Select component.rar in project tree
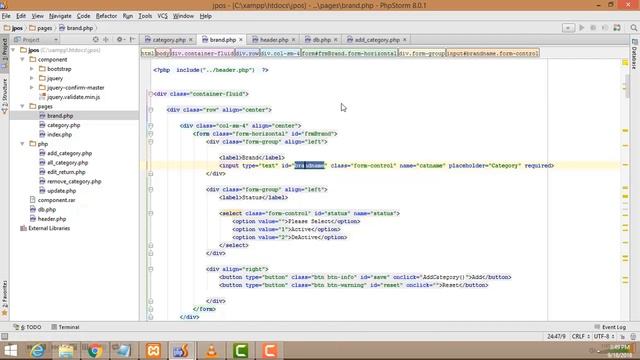The image size is (640, 360). [x=56, y=200]
